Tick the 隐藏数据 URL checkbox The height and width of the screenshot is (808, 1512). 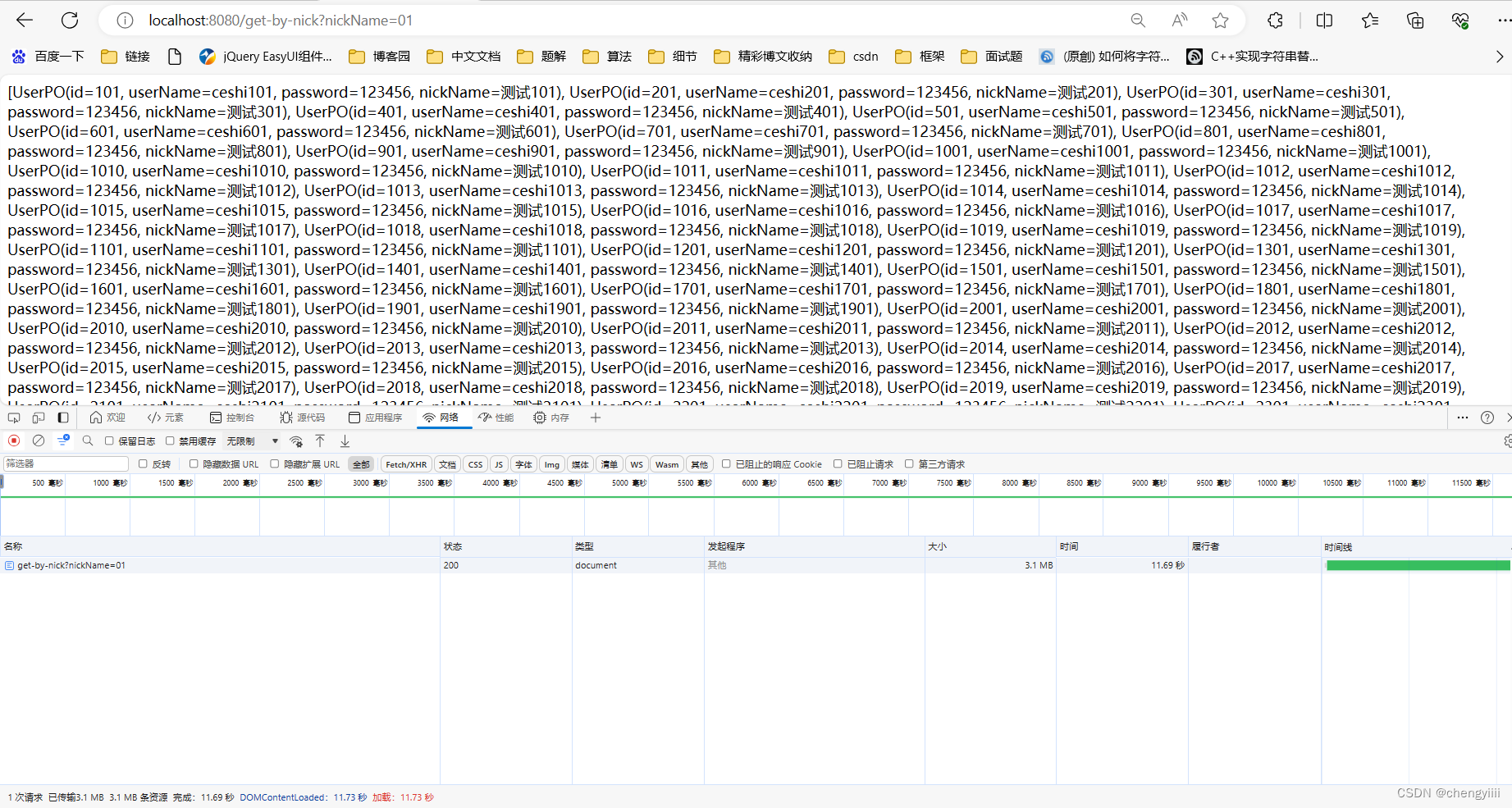tap(194, 463)
